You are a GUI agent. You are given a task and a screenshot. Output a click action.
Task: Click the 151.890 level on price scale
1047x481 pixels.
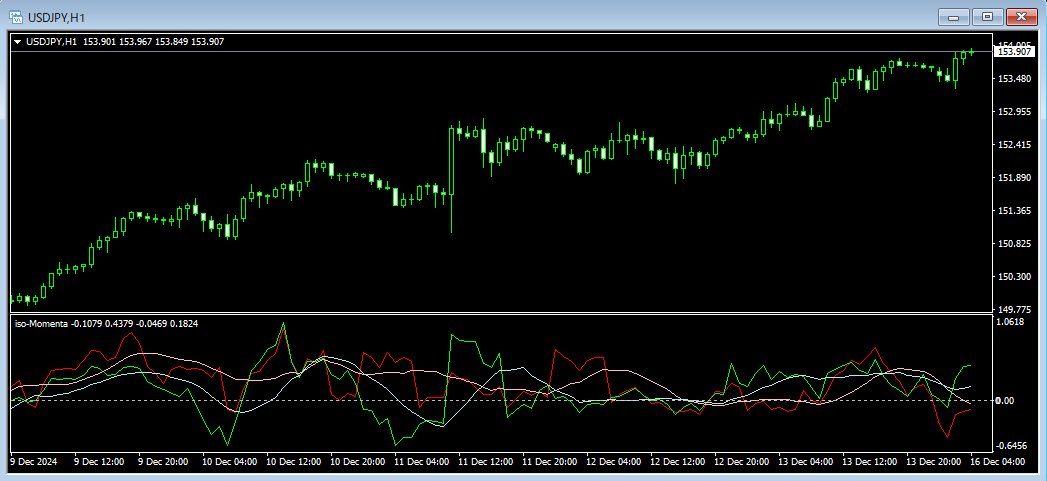tap(1014, 178)
